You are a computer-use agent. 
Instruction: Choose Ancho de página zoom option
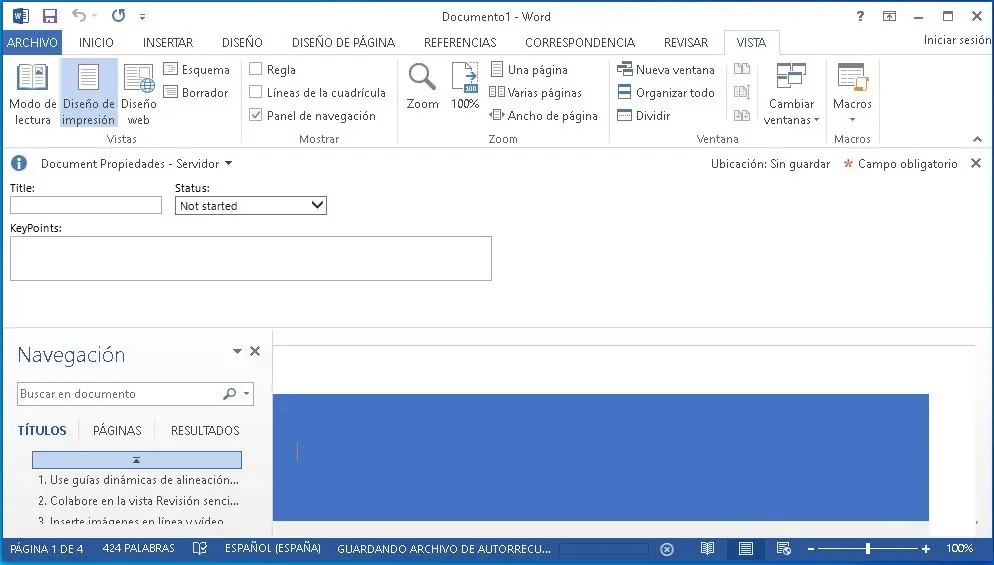(544, 115)
